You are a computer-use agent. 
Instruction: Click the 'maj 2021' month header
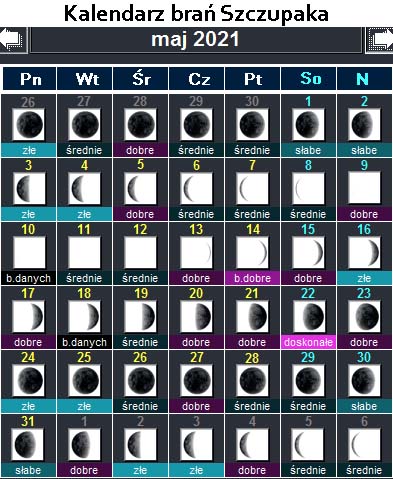click(196, 40)
